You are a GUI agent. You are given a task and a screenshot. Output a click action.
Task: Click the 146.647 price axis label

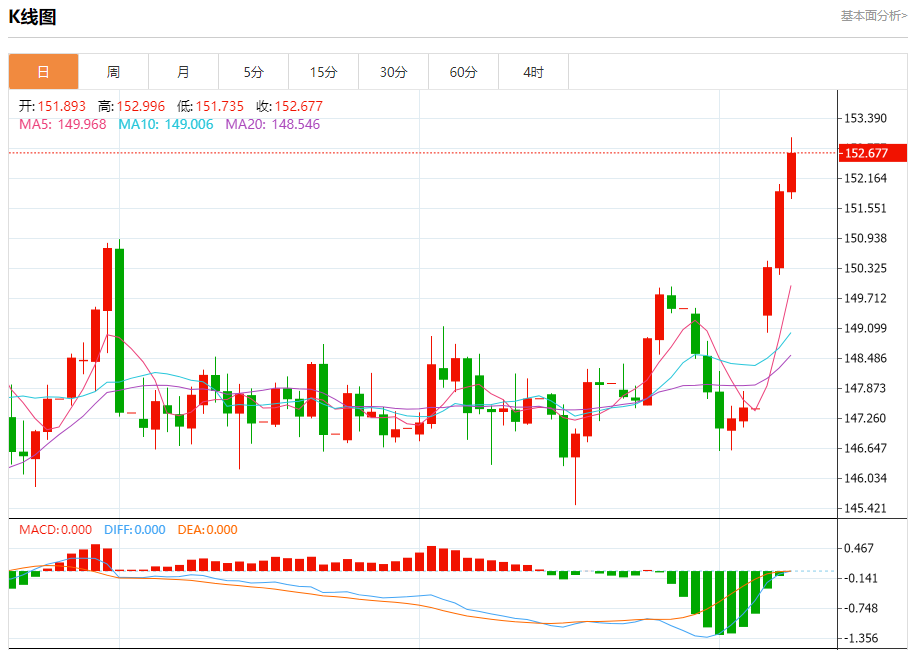tap(865, 448)
